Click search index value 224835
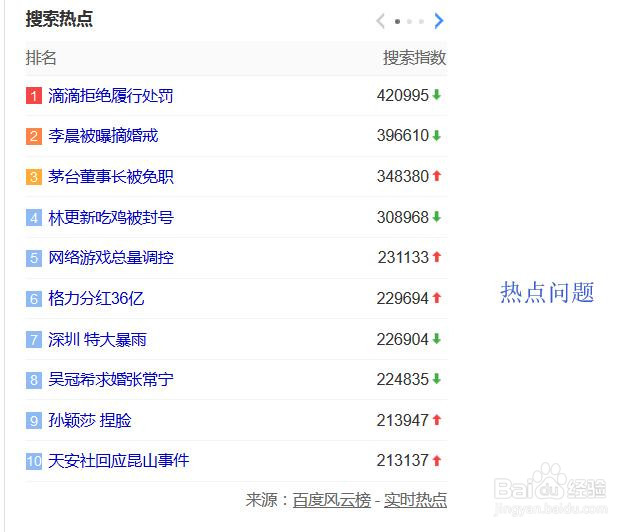644x532 pixels. 403,379
